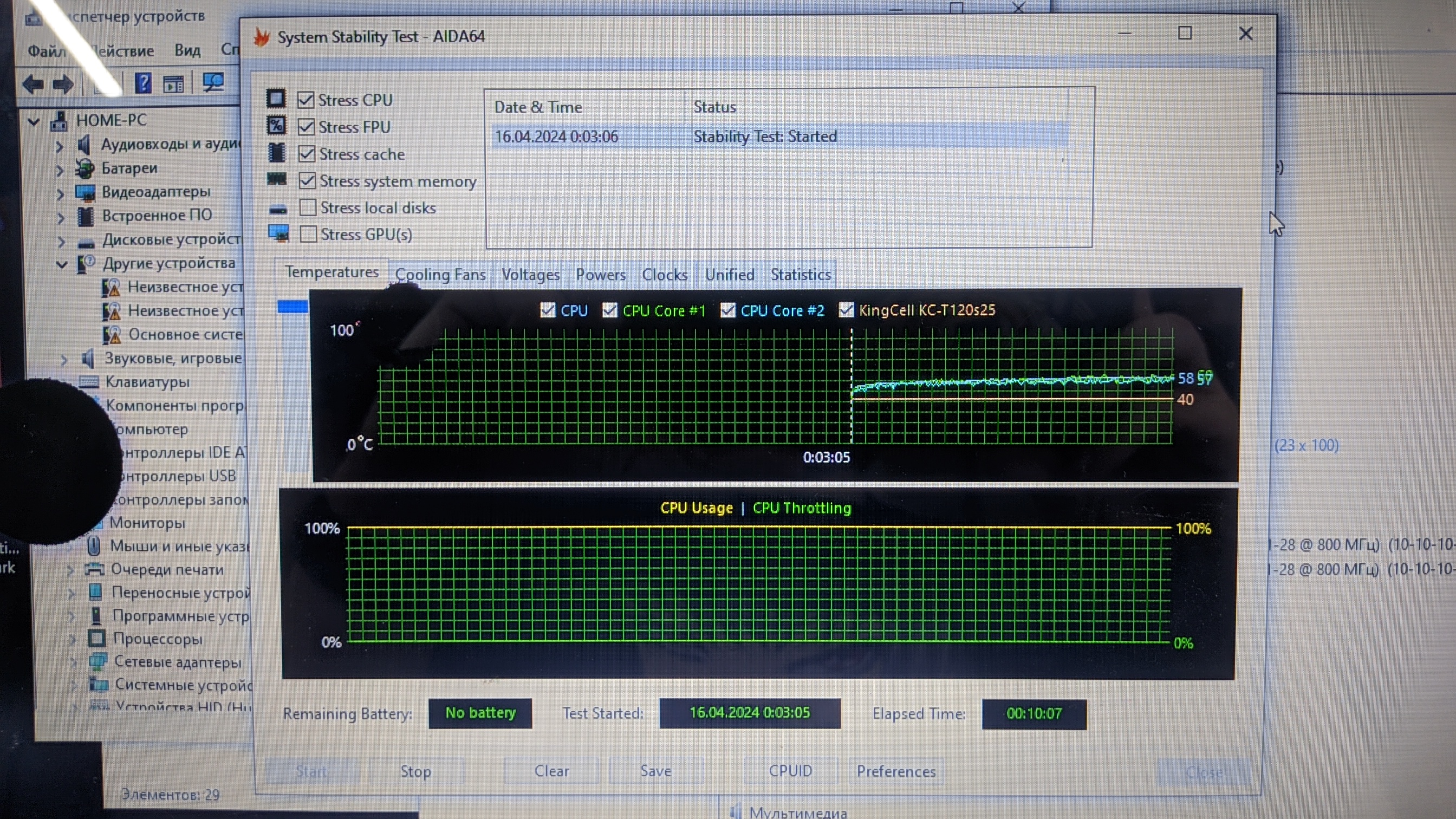Expand the Видеоадаптеры tree node
The image size is (1456, 819).
60,194
